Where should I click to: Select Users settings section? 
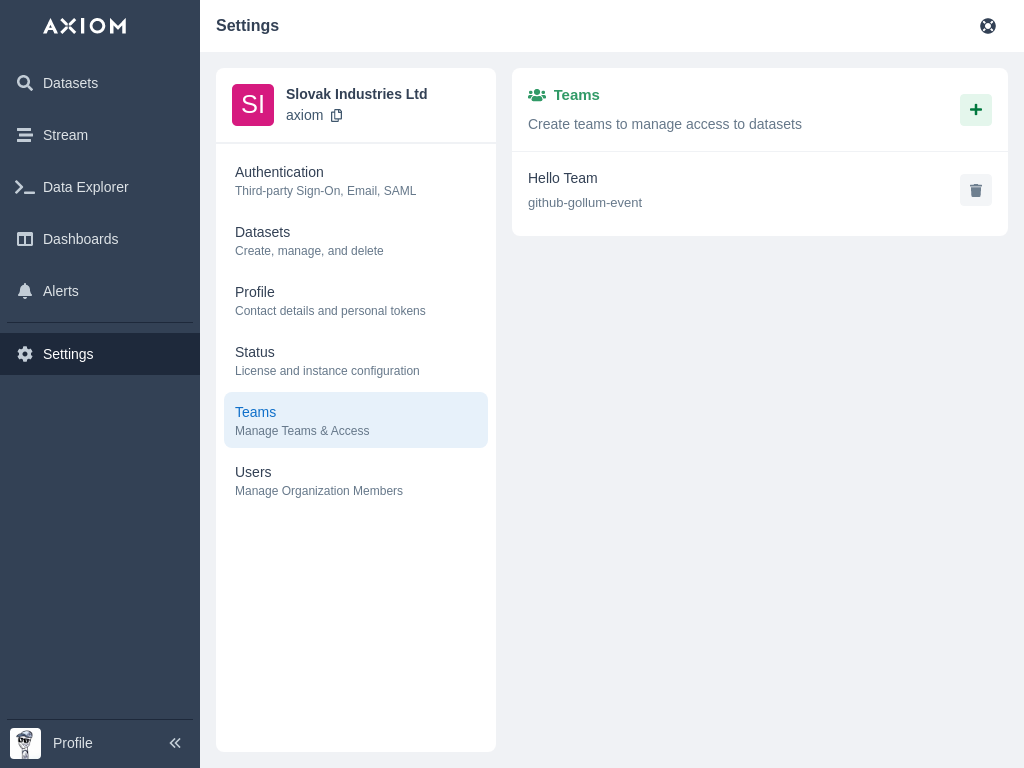(356, 480)
